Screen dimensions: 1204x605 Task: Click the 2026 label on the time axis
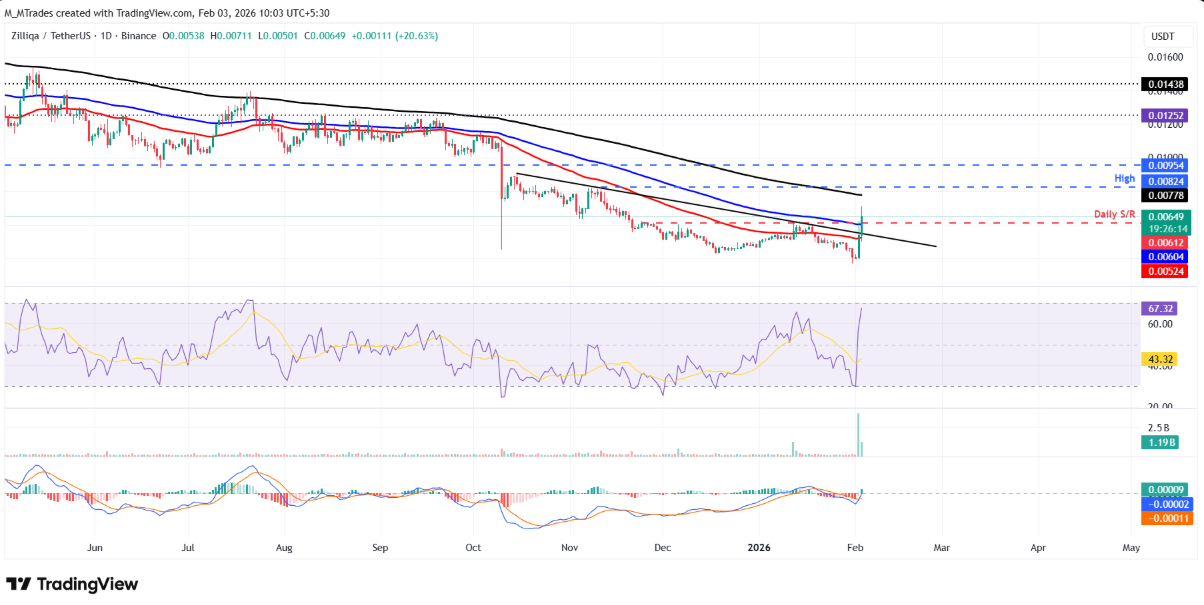pyautogui.click(x=757, y=548)
